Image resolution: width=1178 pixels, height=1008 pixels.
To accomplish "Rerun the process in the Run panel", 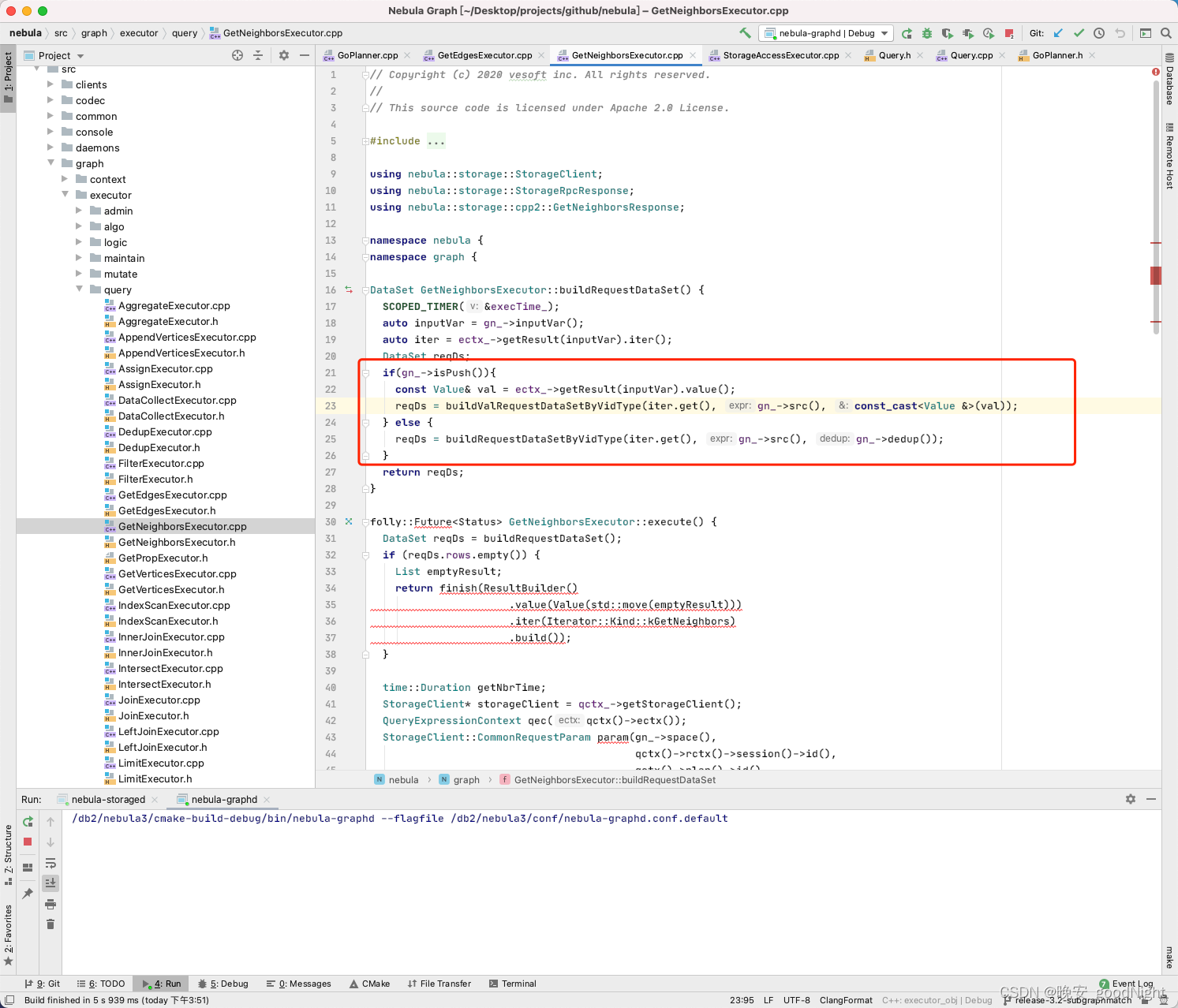I will tap(28, 822).
